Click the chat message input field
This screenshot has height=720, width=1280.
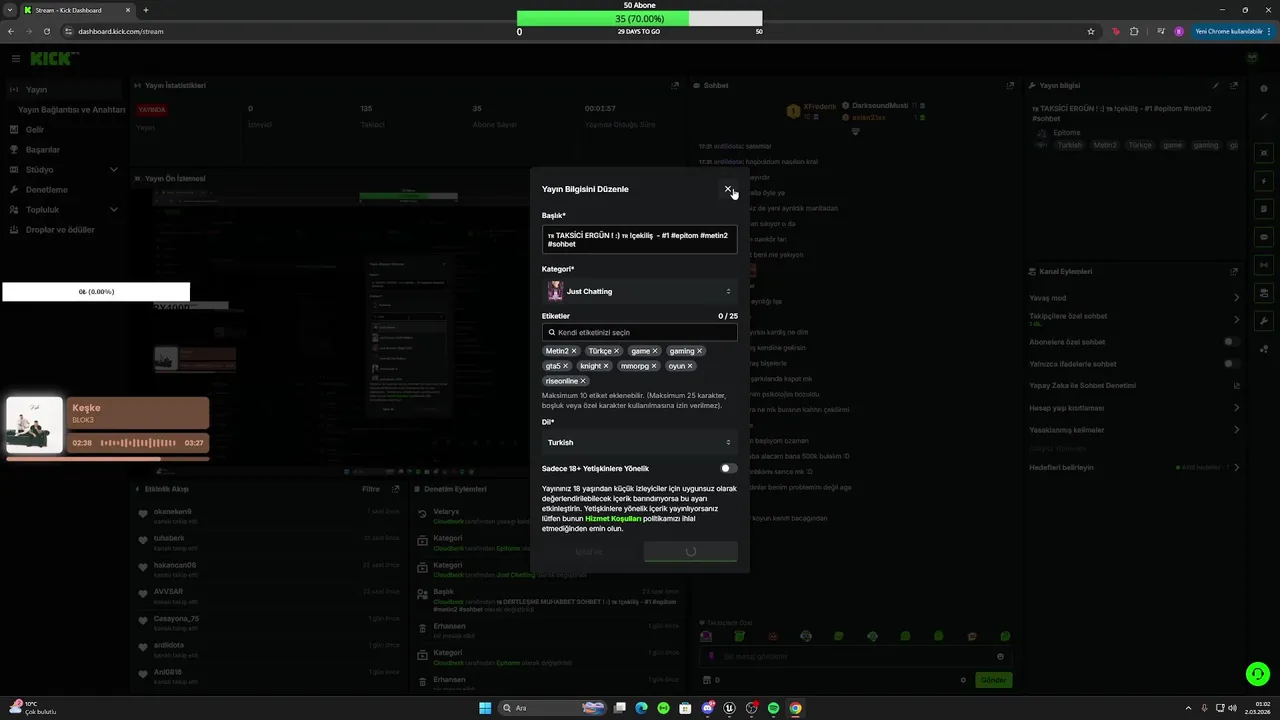coord(855,657)
